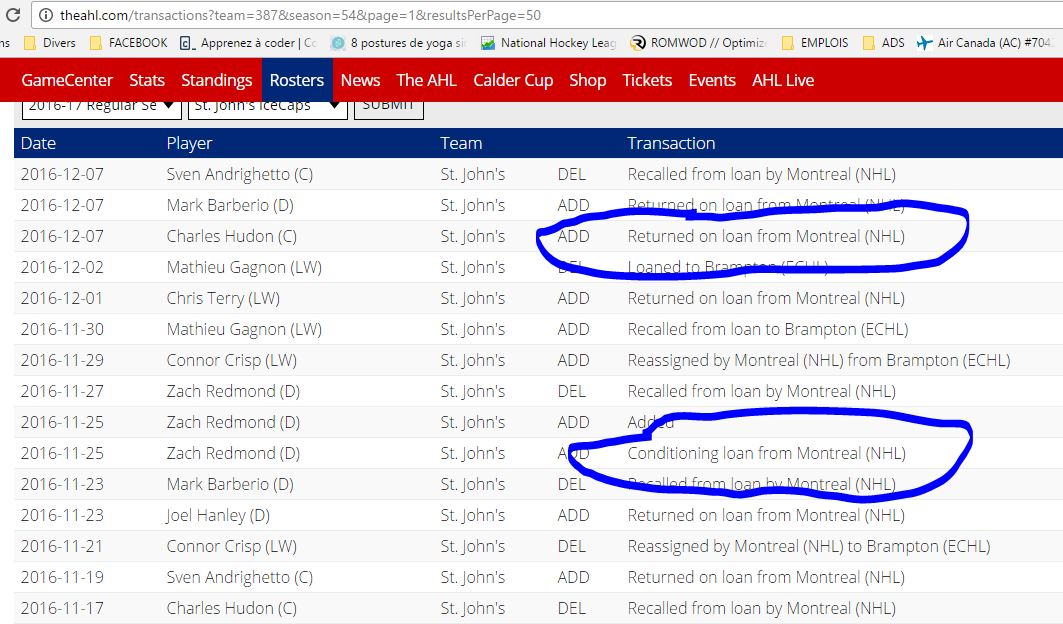This screenshot has width=1063, height=624.
Task: Open the Divers bookmark folder
Action: click(49, 43)
